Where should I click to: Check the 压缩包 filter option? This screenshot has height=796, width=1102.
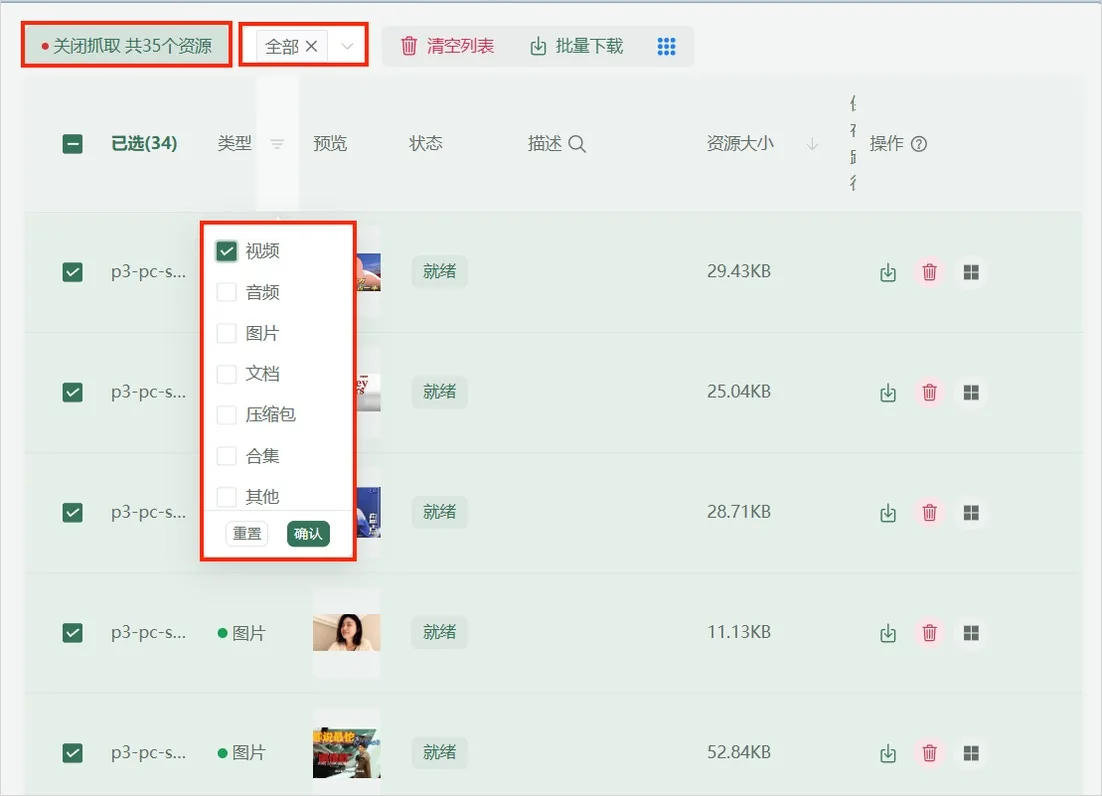tap(226, 415)
